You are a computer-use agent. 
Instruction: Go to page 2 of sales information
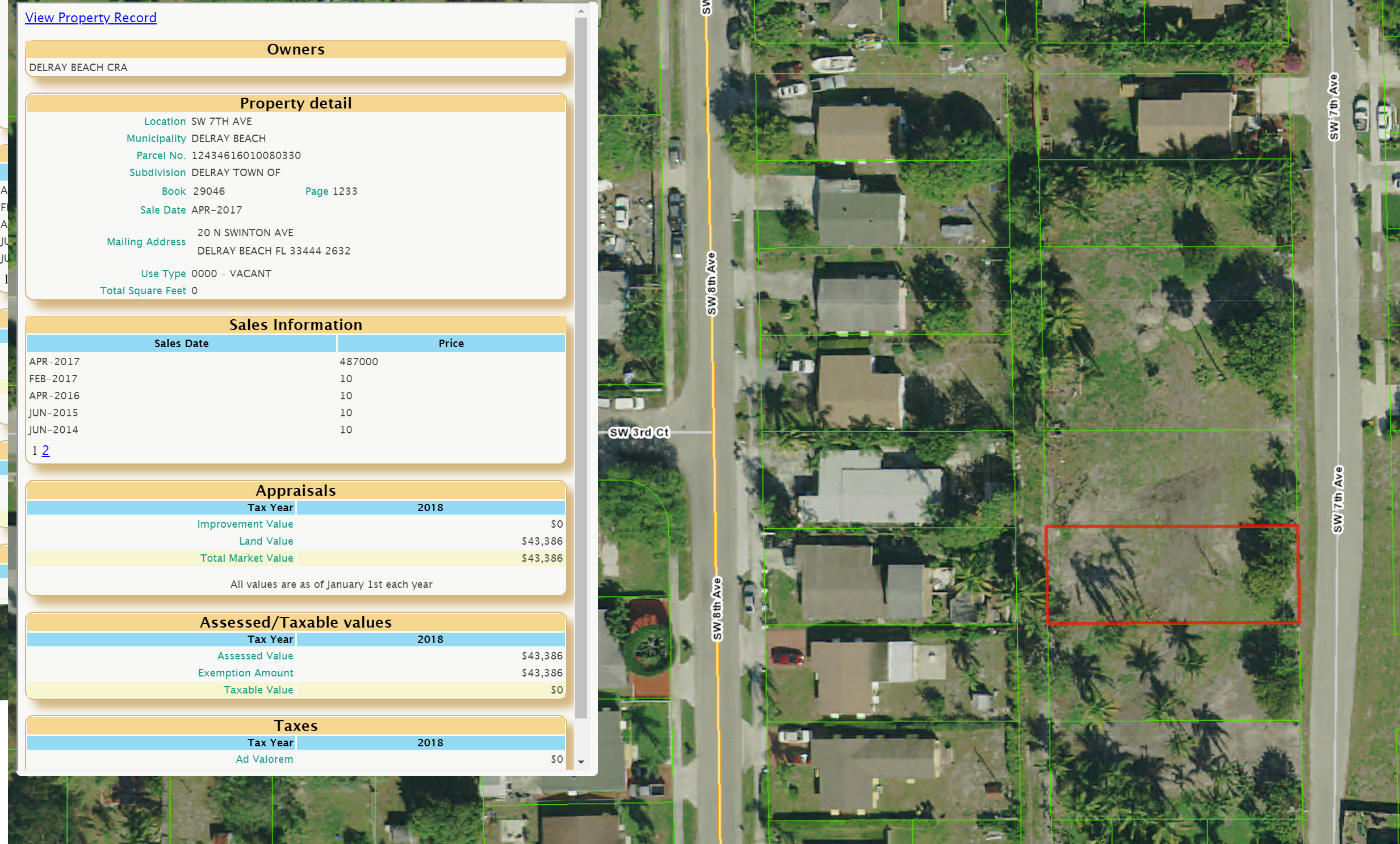tap(46, 451)
